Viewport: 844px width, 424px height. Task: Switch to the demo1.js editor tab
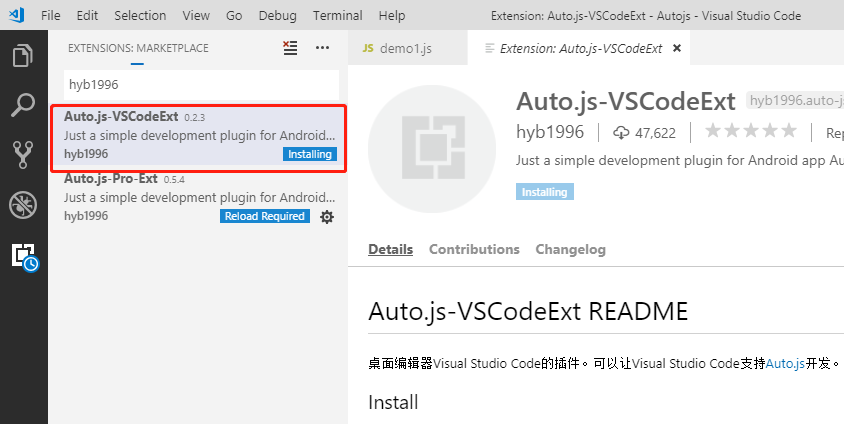point(407,48)
